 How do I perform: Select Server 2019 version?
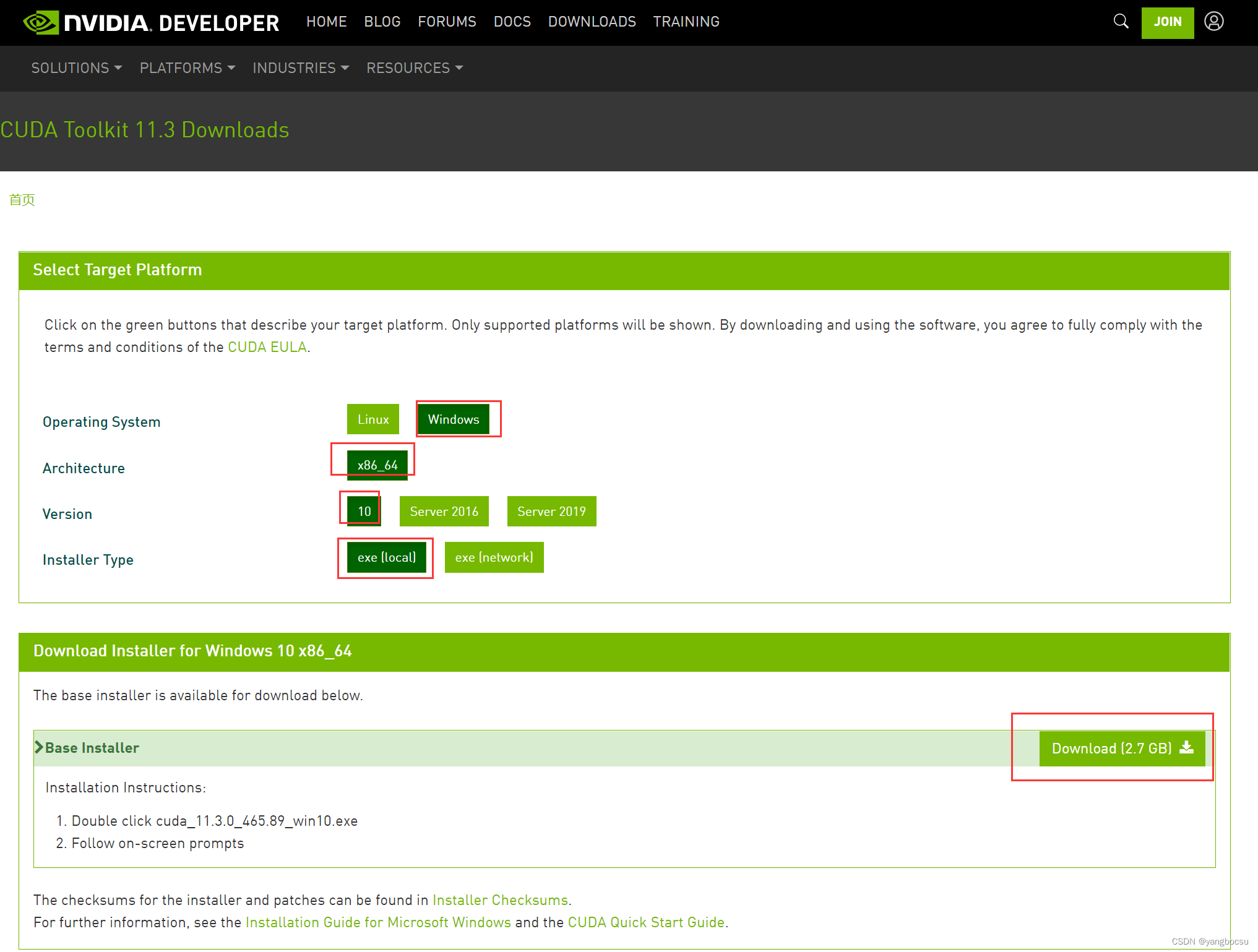point(551,512)
